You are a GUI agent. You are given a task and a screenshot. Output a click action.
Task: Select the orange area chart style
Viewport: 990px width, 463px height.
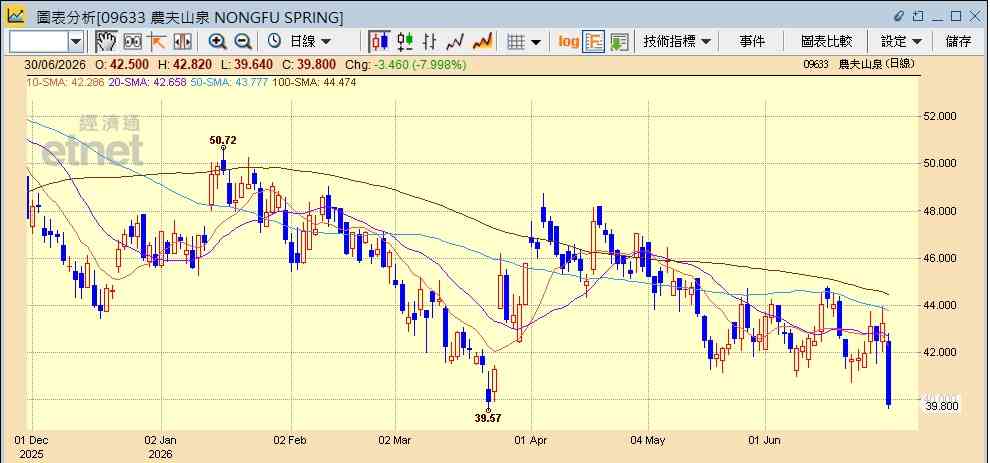pos(482,42)
